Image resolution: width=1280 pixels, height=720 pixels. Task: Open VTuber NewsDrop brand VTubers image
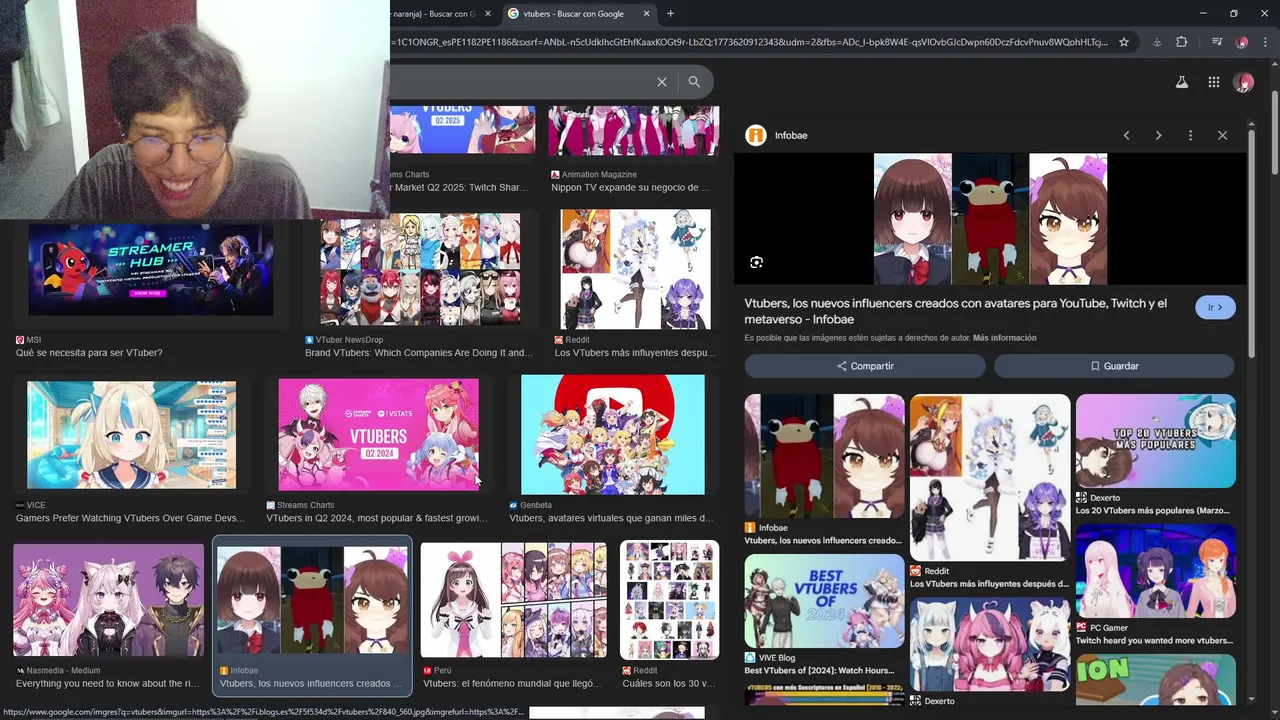coord(420,269)
